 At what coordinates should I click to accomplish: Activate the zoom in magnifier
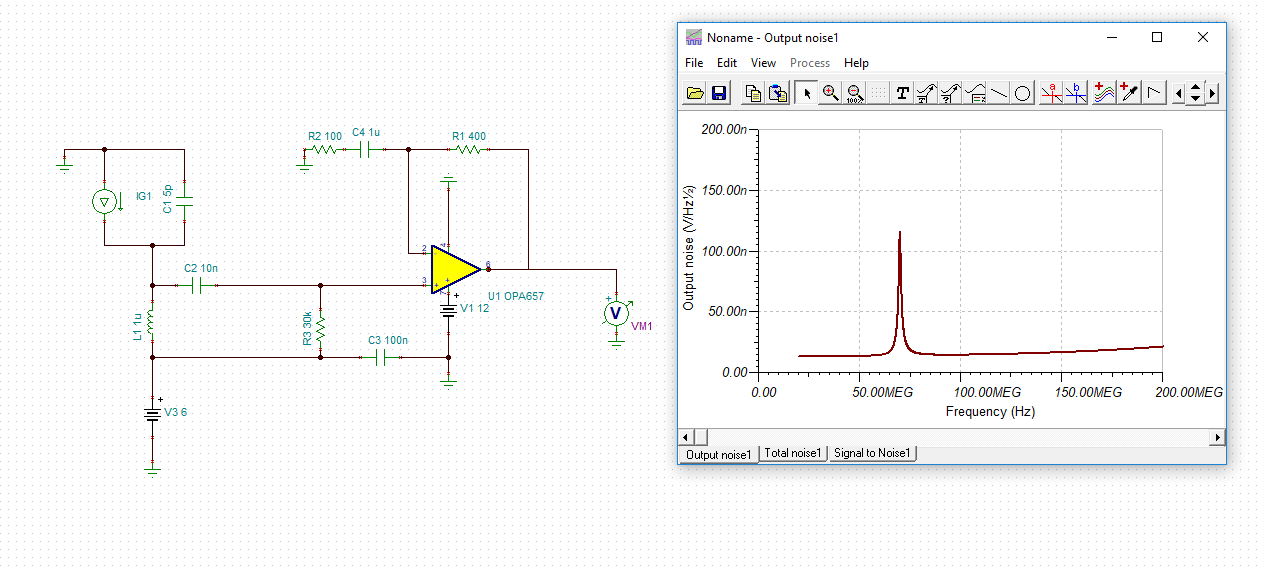(830, 93)
